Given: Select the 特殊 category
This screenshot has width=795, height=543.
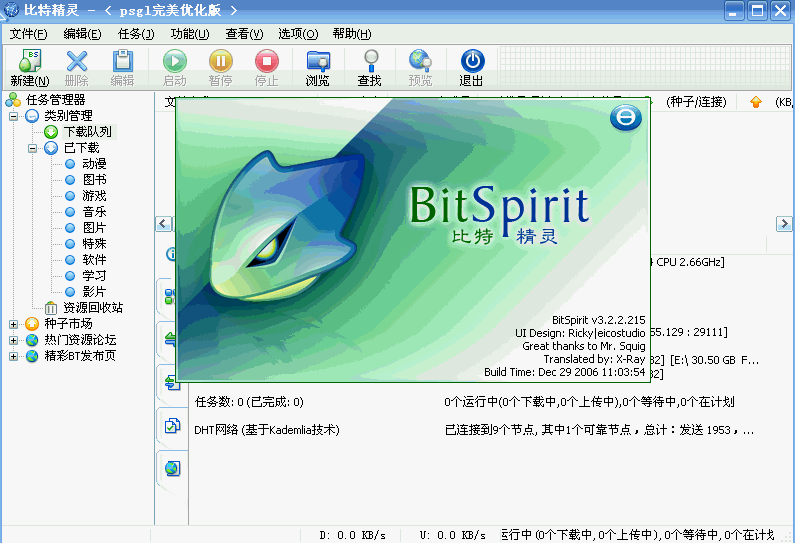Looking at the screenshot, I should [94, 243].
